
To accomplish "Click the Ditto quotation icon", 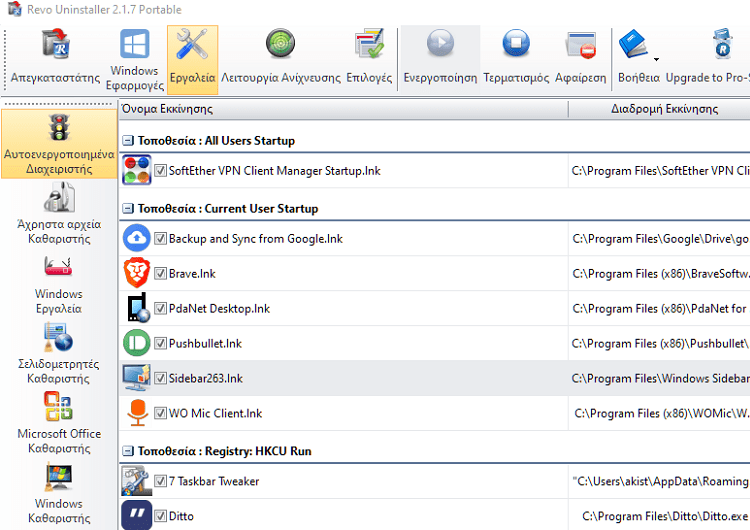I will coord(137,515).
